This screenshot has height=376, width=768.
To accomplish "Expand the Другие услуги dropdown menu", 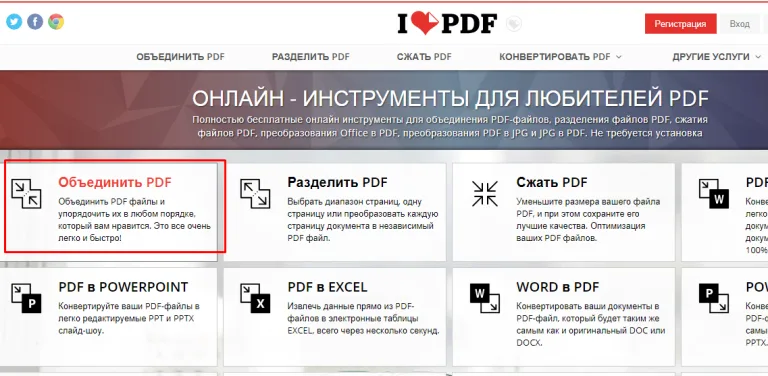I will coord(716,57).
